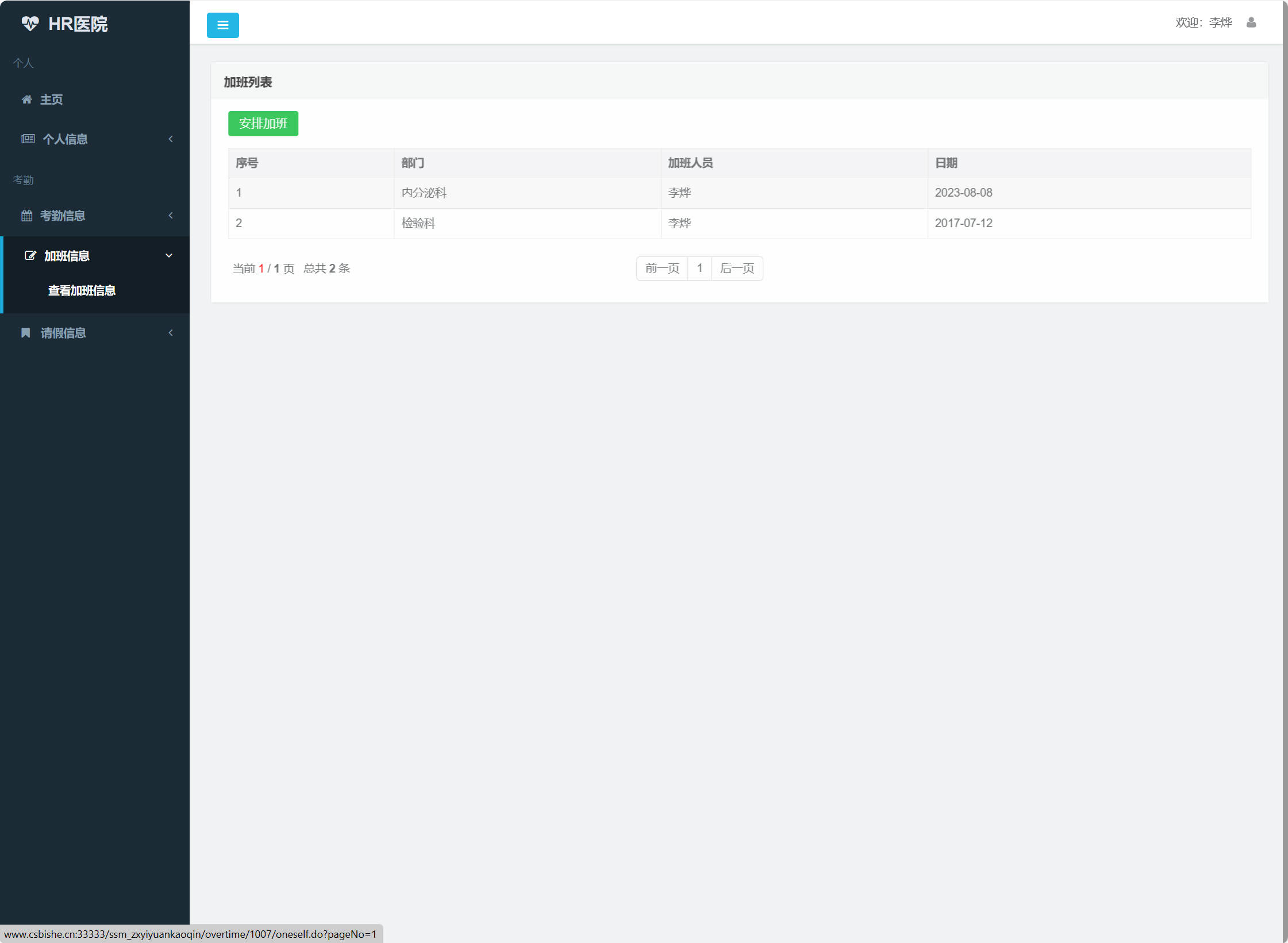Viewport: 1288px width, 943px height.
Task: Expand the 考勤信息 chevron arrow
Action: pos(171,216)
